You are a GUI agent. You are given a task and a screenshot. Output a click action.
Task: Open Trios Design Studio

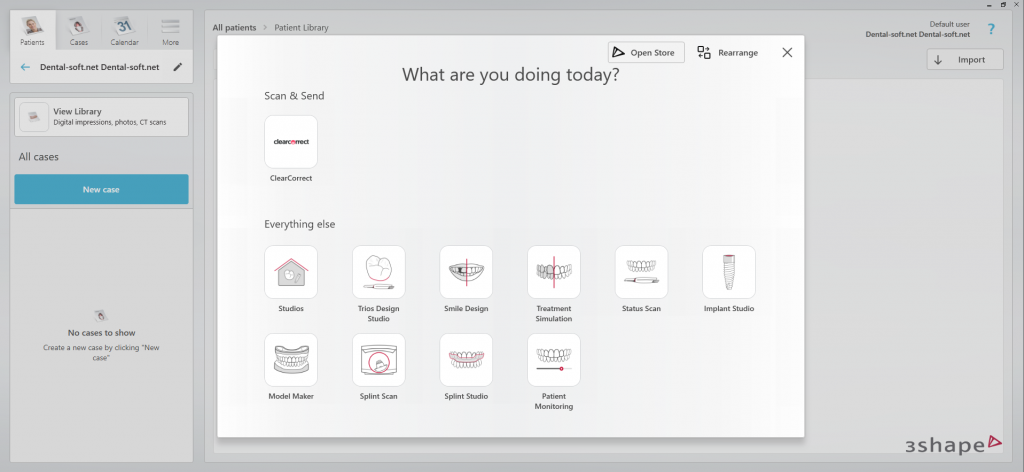pos(379,272)
